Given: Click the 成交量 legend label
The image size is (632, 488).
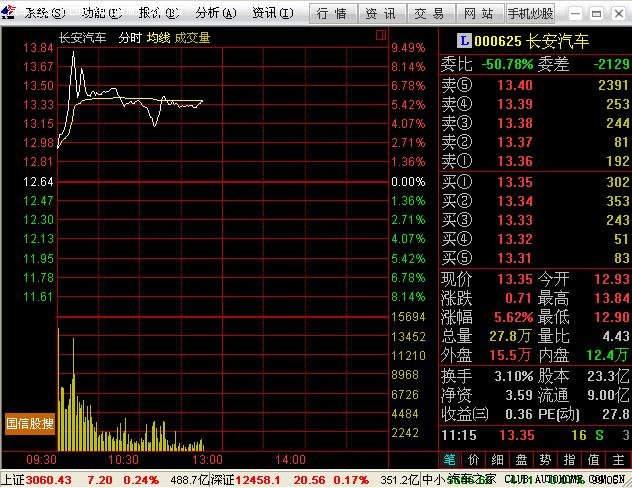Looking at the screenshot, I should [192, 38].
